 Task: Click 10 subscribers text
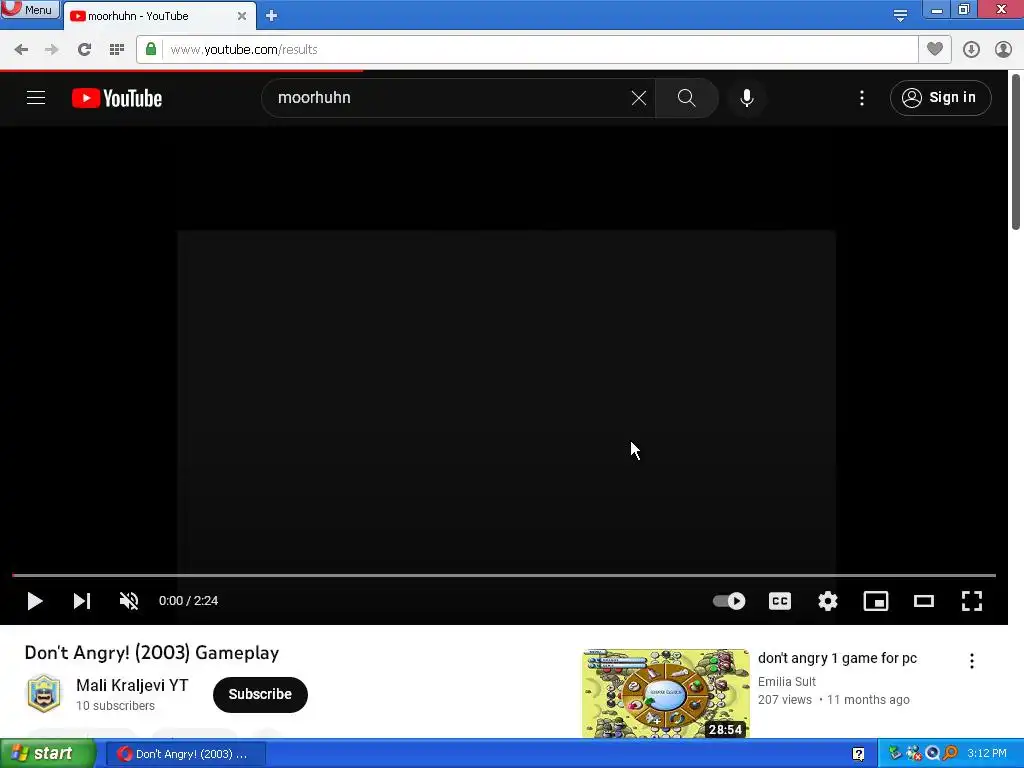pos(115,706)
